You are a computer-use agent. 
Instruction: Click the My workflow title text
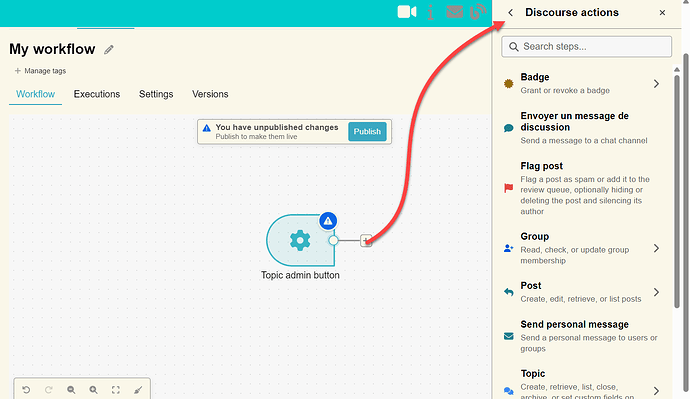52,49
